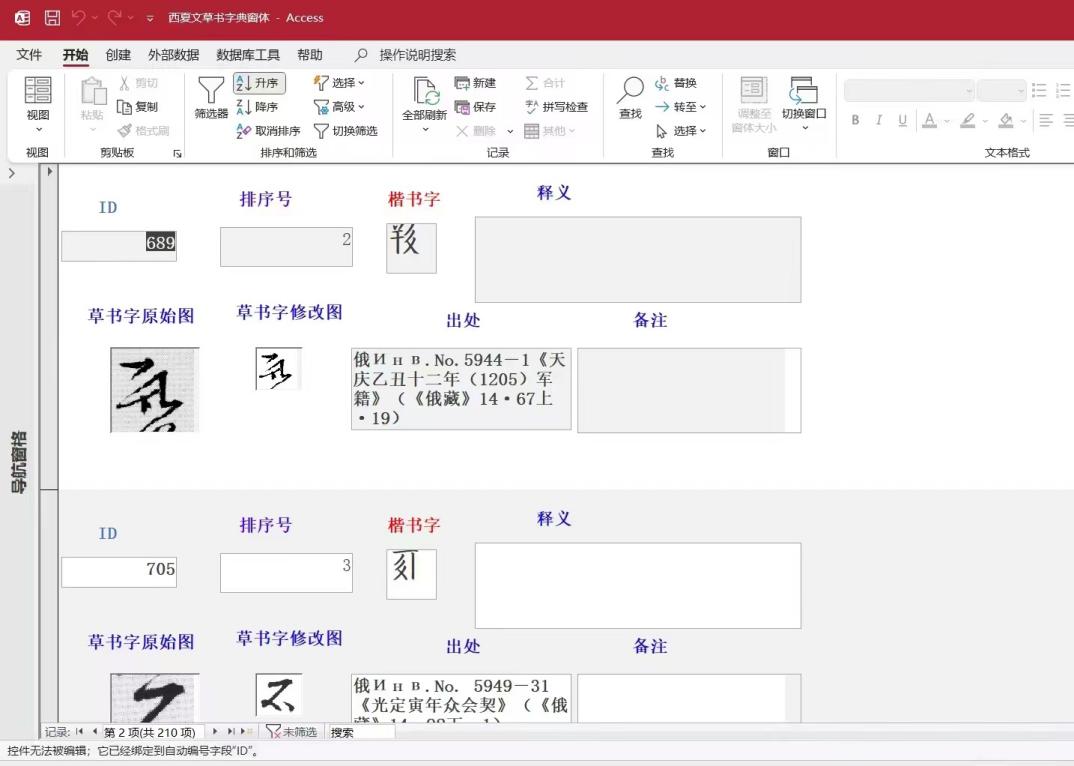Run 拼写检查 spell check
The width and height of the screenshot is (1074, 766).
556,107
